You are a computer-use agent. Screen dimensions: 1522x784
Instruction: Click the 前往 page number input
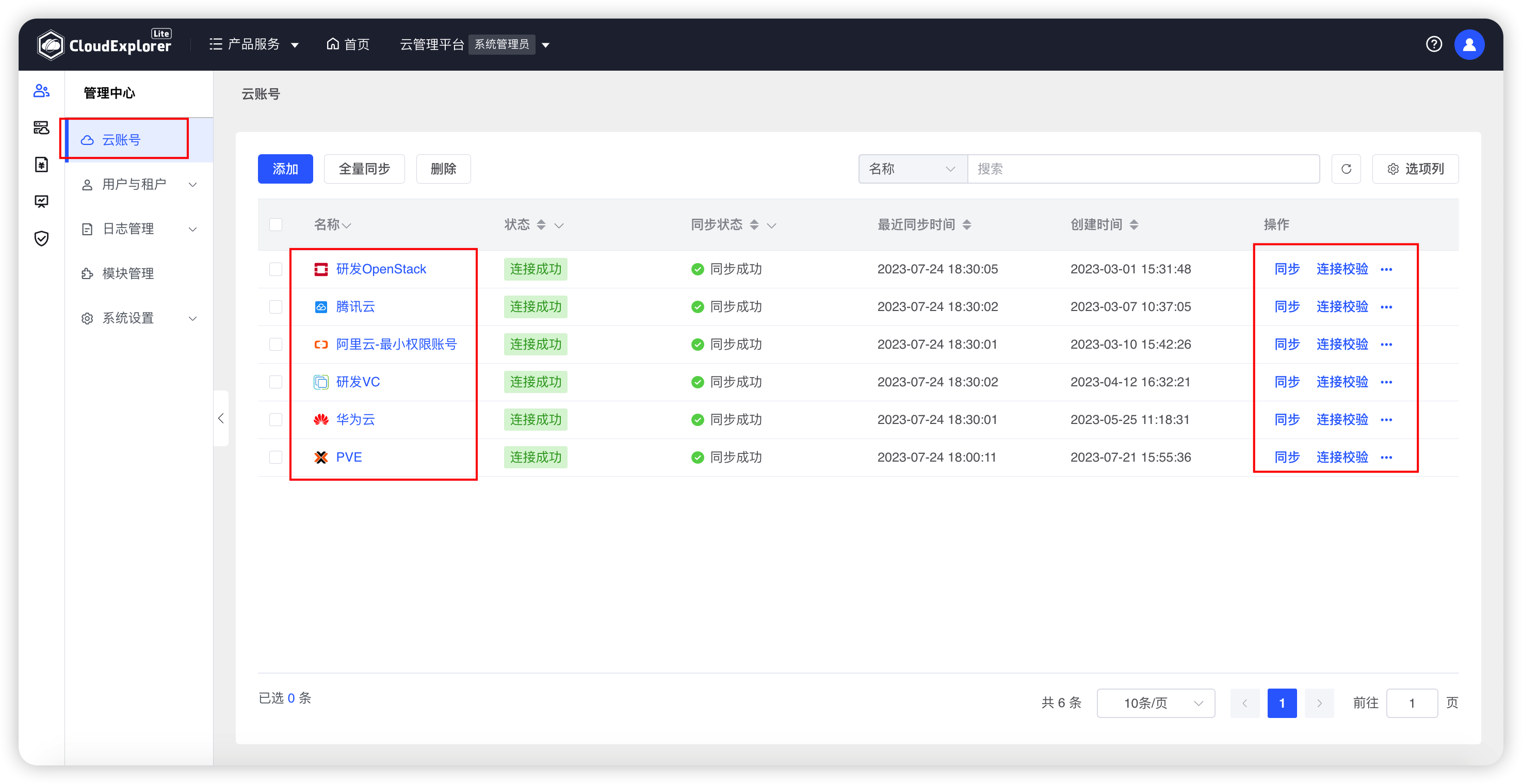click(x=1412, y=703)
